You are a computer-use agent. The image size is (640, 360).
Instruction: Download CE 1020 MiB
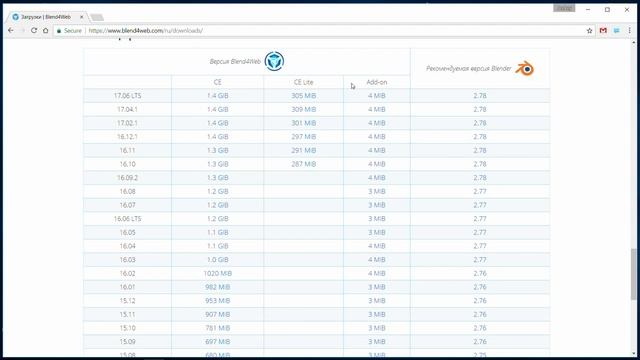coord(218,273)
